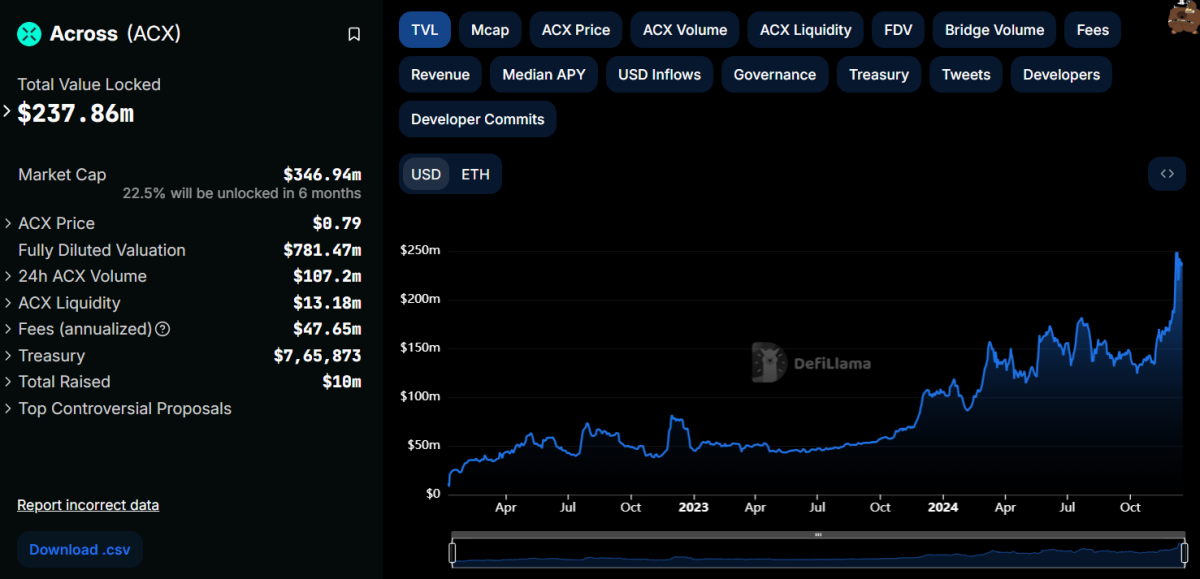Enable the ACX Volume chart metric
The height and width of the screenshot is (579, 1200).
[685, 30]
